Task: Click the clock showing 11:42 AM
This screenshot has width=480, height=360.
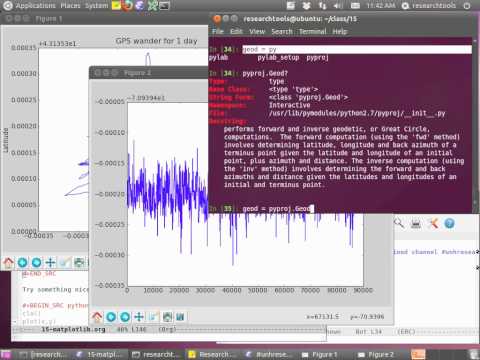Action: [381, 6]
